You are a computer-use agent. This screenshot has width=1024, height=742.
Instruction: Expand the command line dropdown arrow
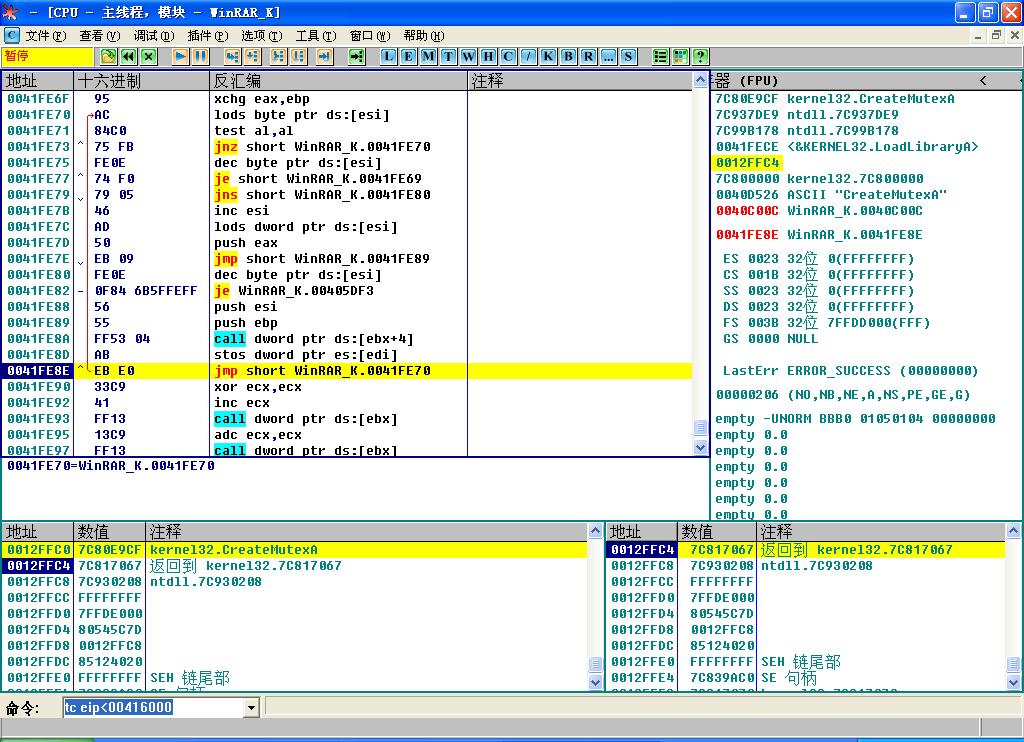pos(251,708)
